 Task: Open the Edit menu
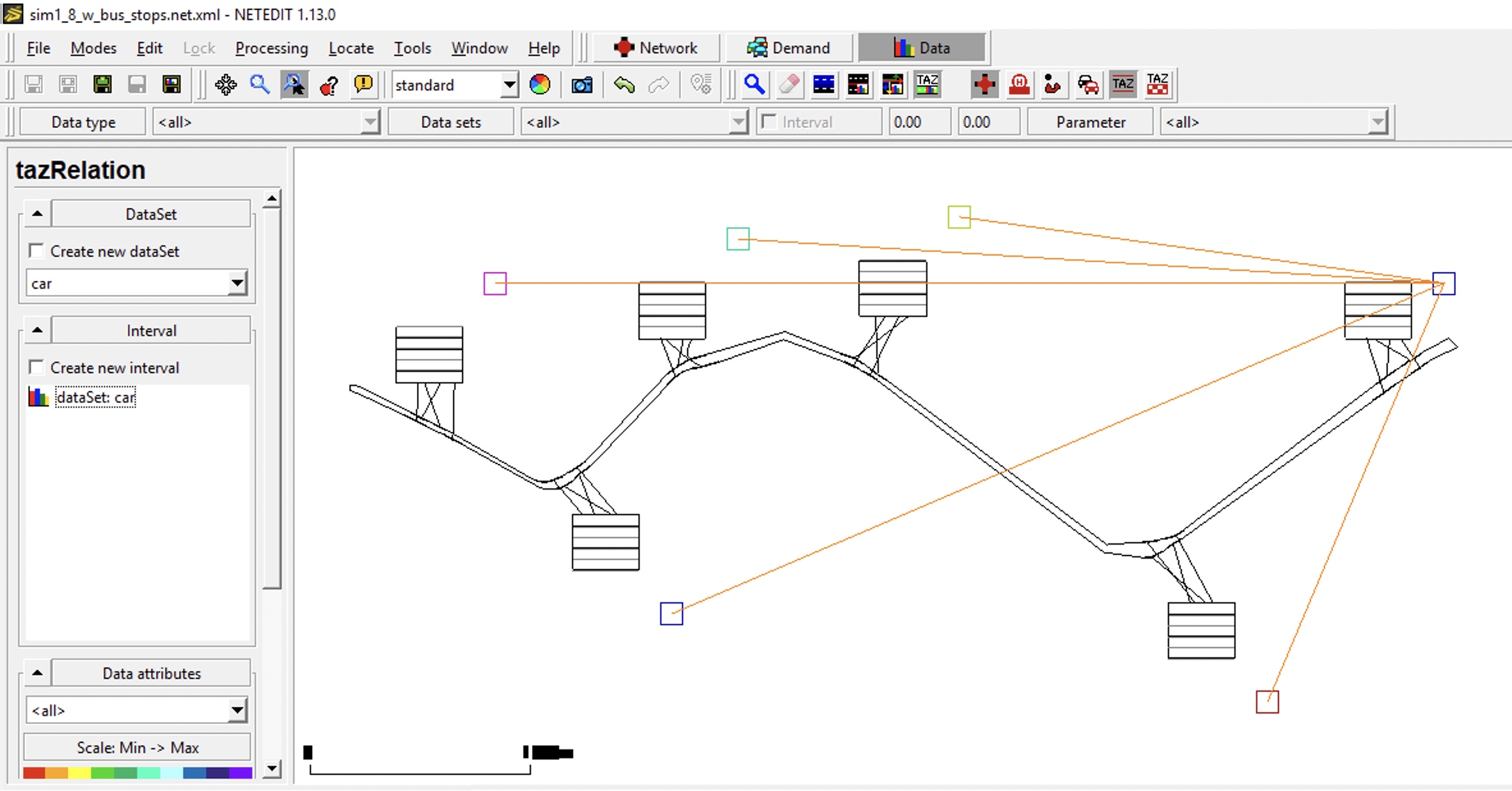click(x=150, y=48)
